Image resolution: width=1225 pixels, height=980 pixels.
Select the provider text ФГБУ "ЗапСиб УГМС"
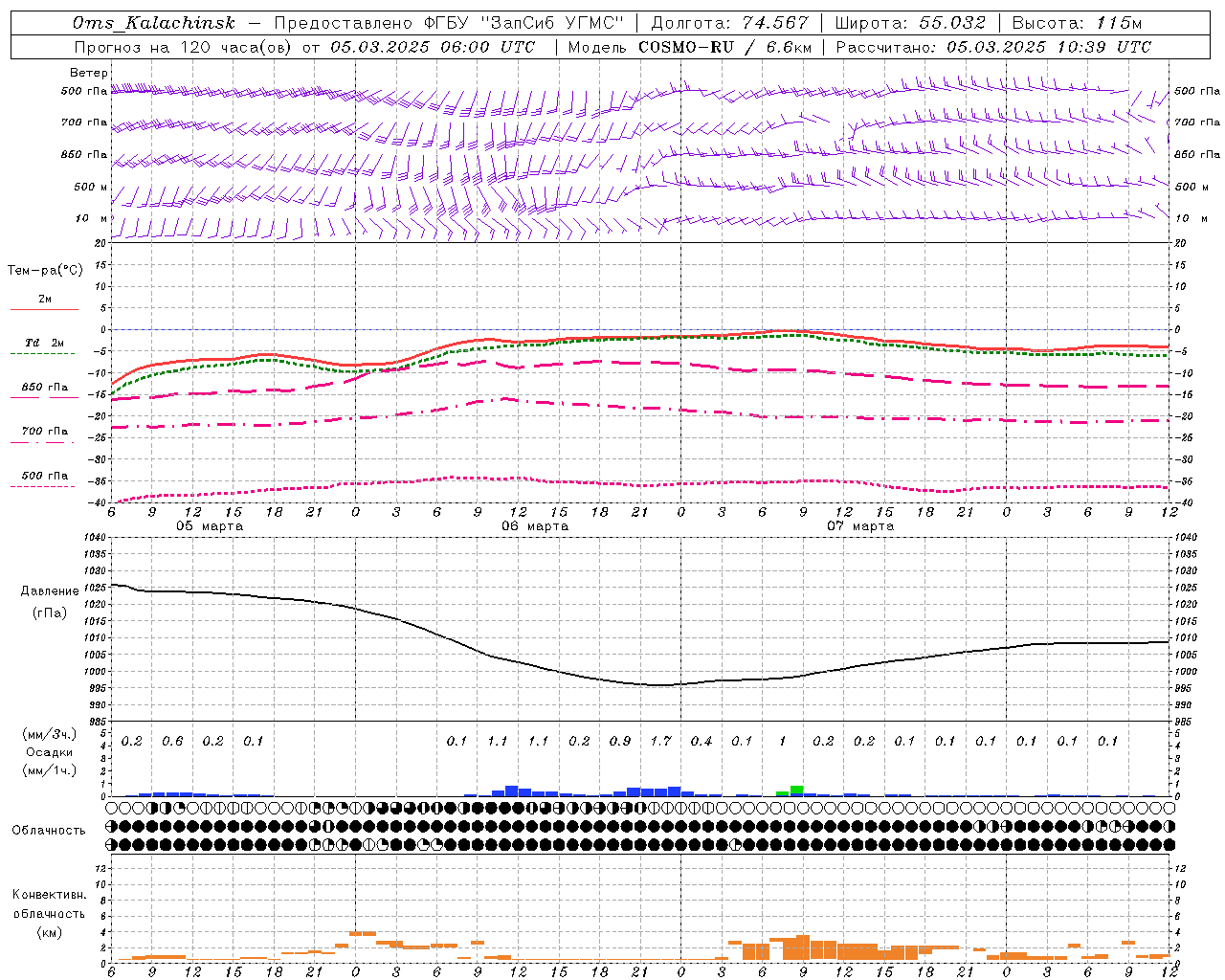click(523, 23)
